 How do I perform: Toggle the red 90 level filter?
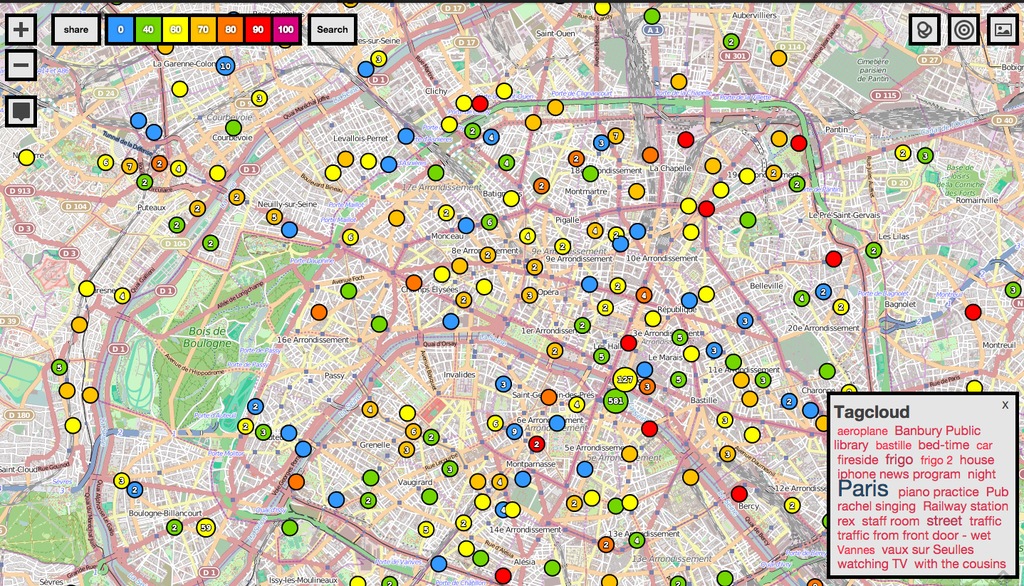(259, 30)
